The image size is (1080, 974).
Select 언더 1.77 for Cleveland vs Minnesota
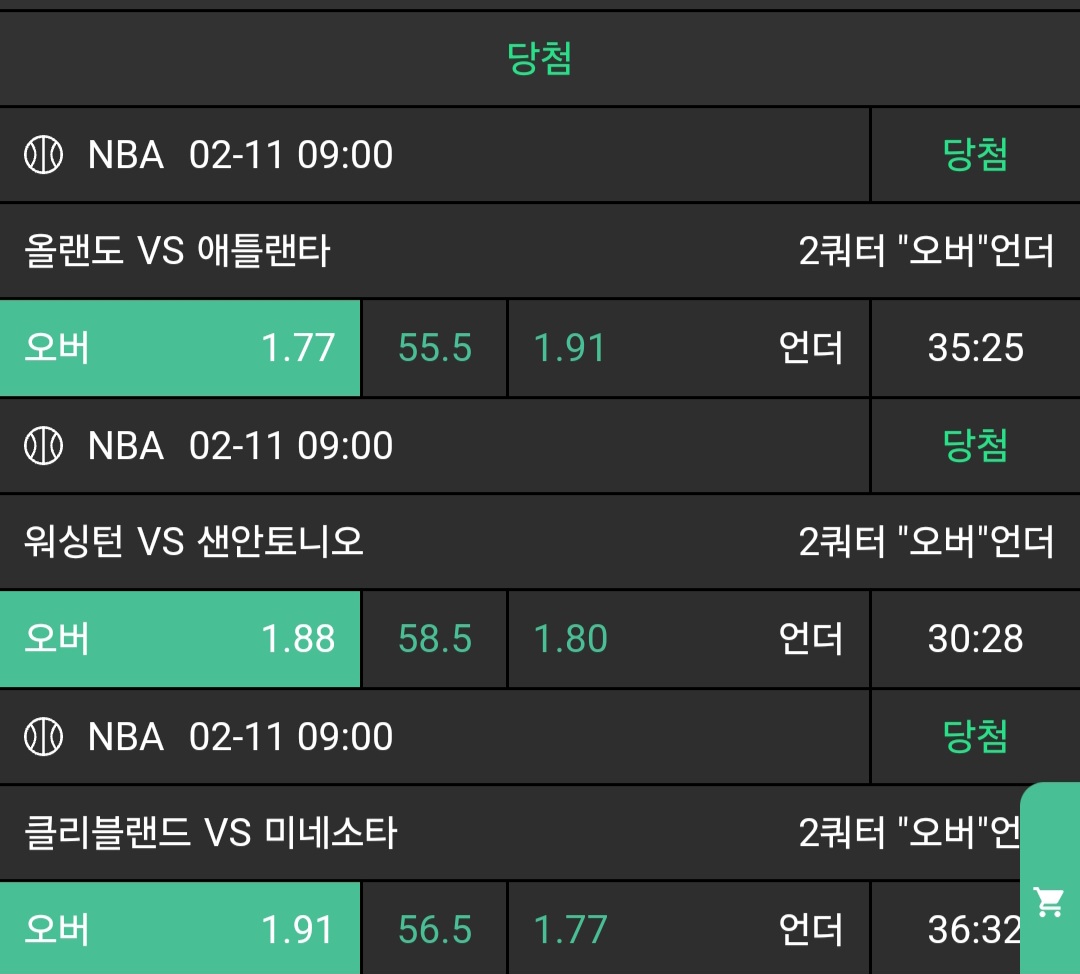pos(688,929)
